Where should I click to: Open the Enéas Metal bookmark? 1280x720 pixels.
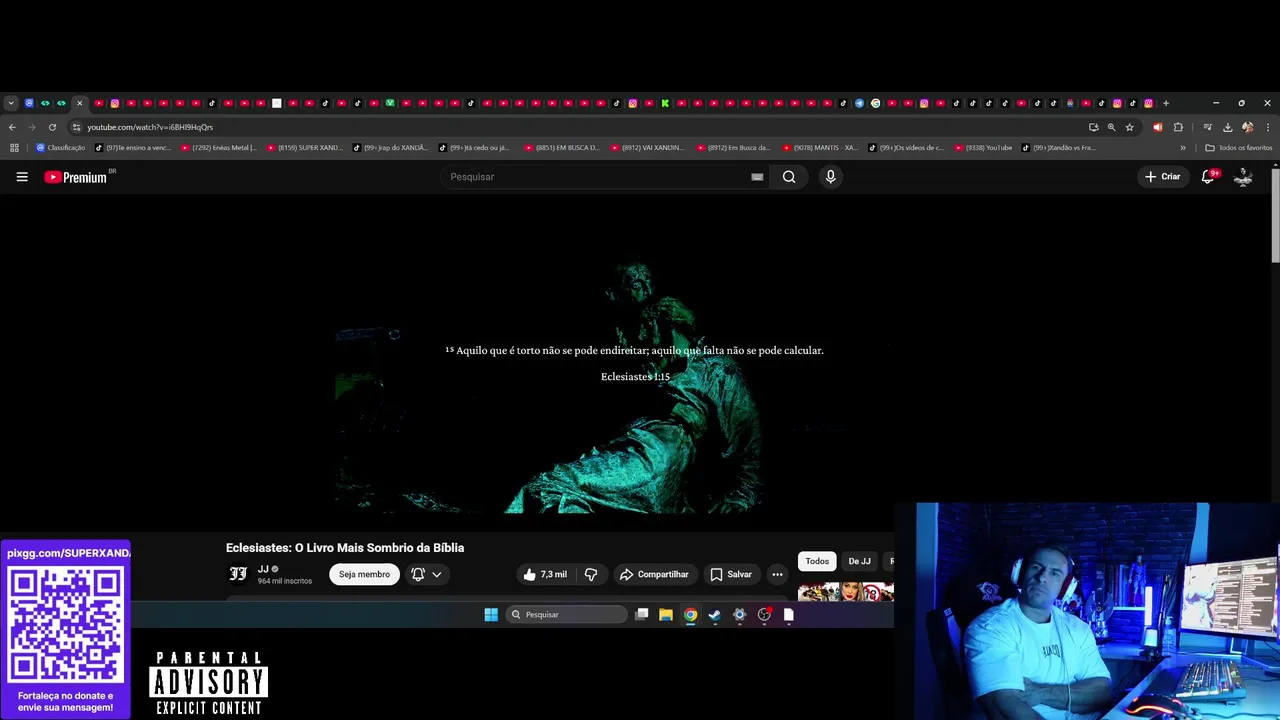(x=219, y=148)
